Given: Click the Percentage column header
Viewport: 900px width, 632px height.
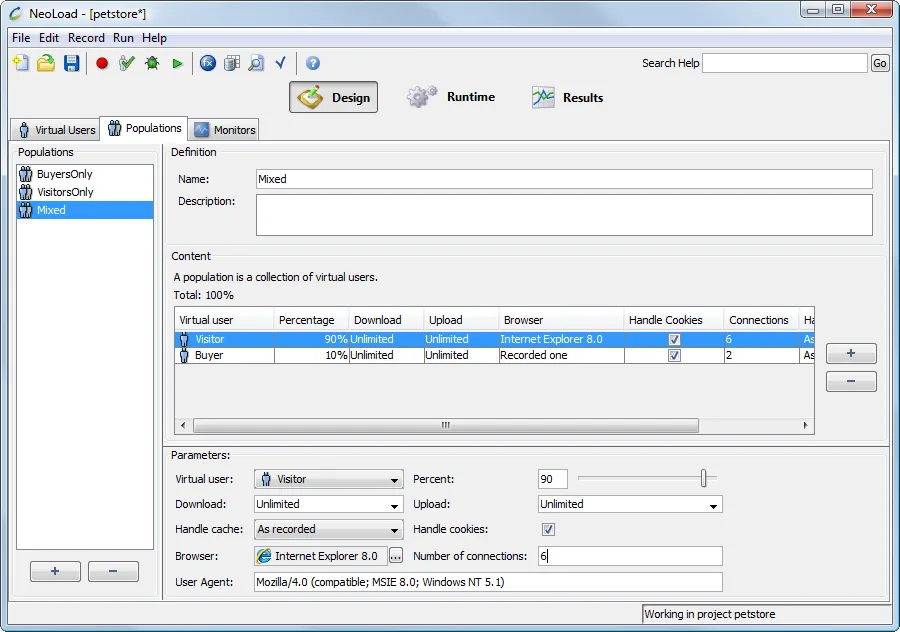Looking at the screenshot, I should (312, 320).
